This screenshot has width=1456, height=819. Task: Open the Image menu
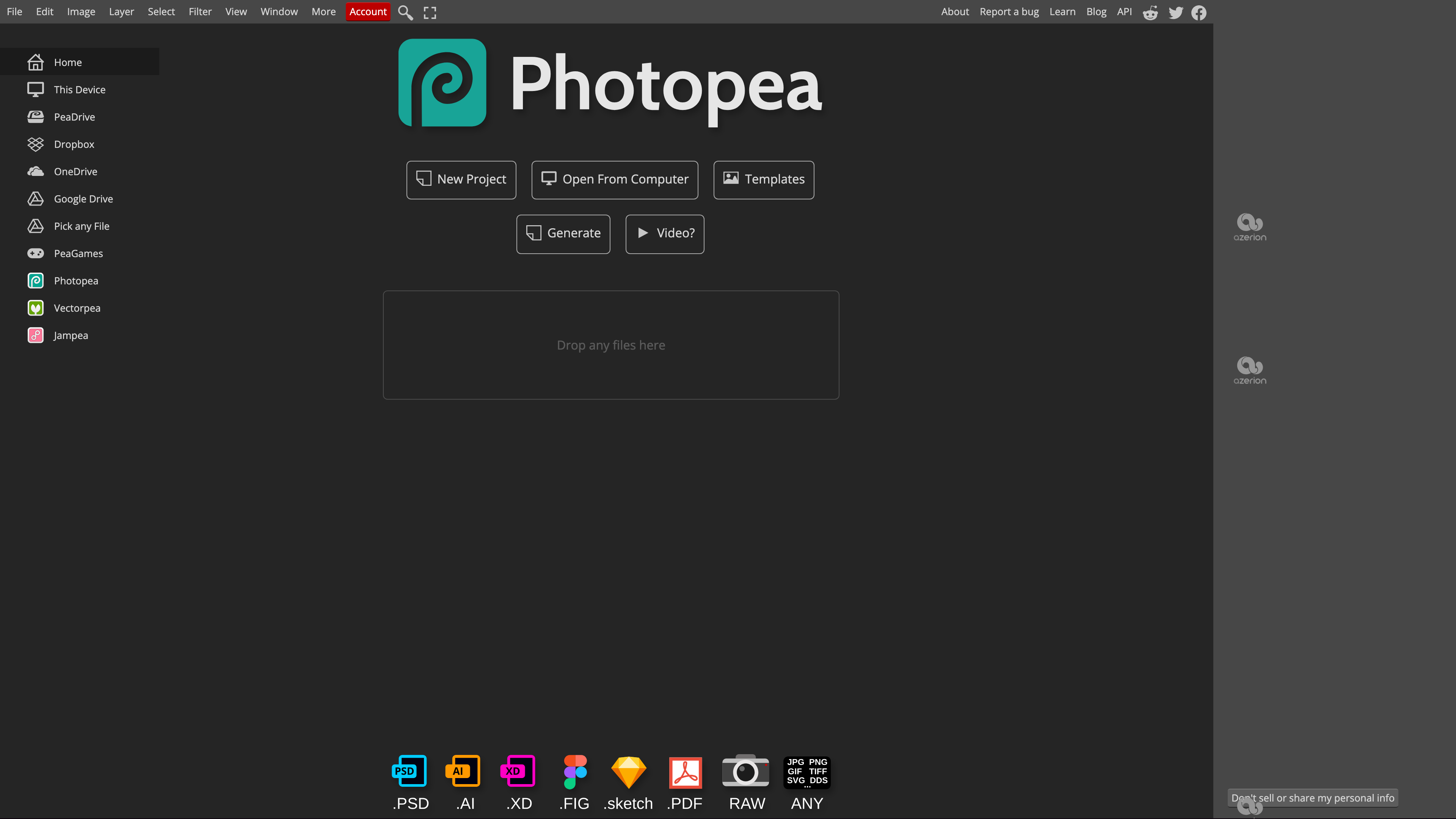pyautogui.click(x=81, y=12)
